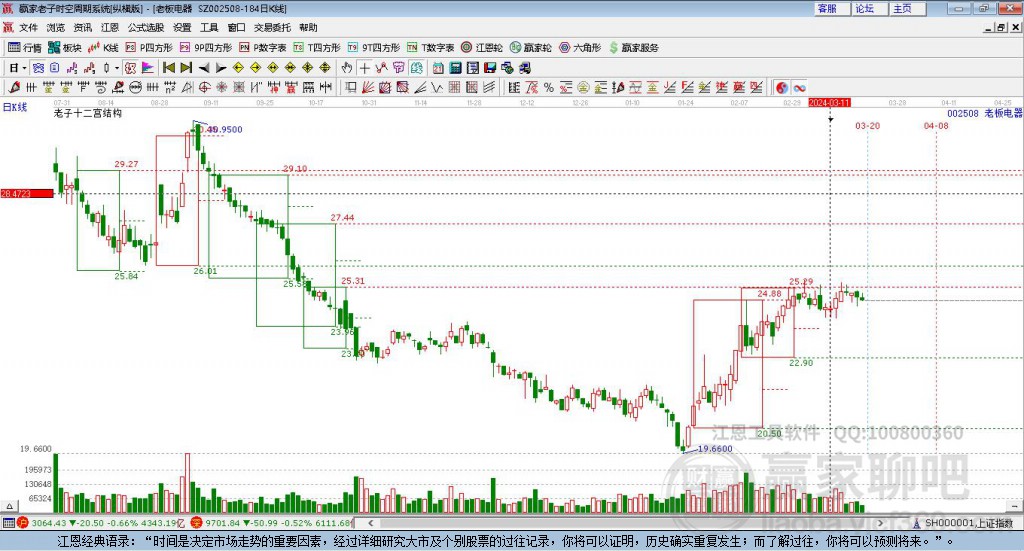Select the 2024-03-11 date marker
Image resolution: width=1024 pixels, height=551 pixels.
coord(829,103)
